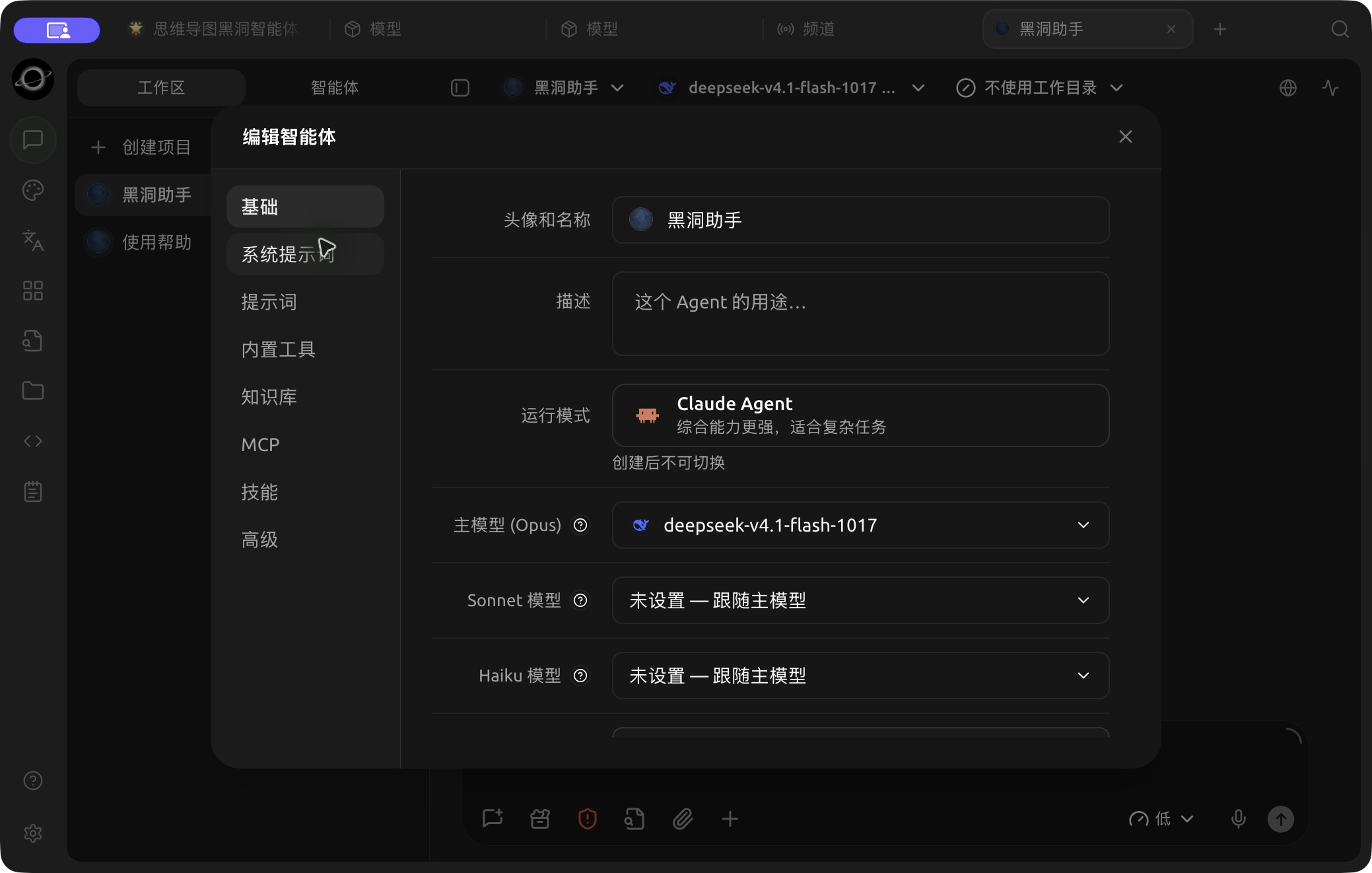Open the 不使用工作目录 dropdown
1372x873 pixels.
1039,88
